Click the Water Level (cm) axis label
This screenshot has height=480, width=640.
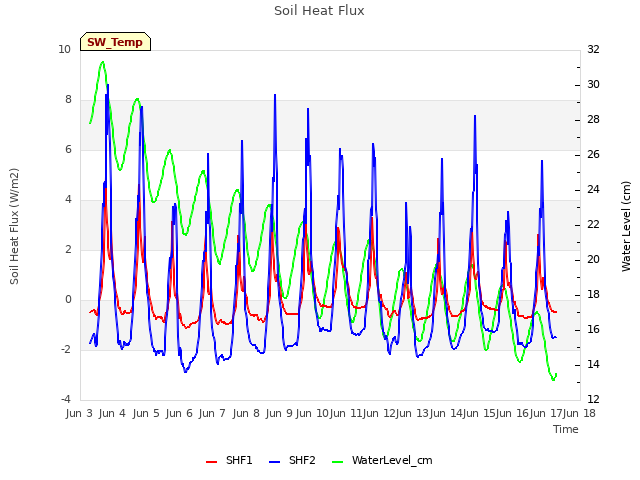click(626, 226)
